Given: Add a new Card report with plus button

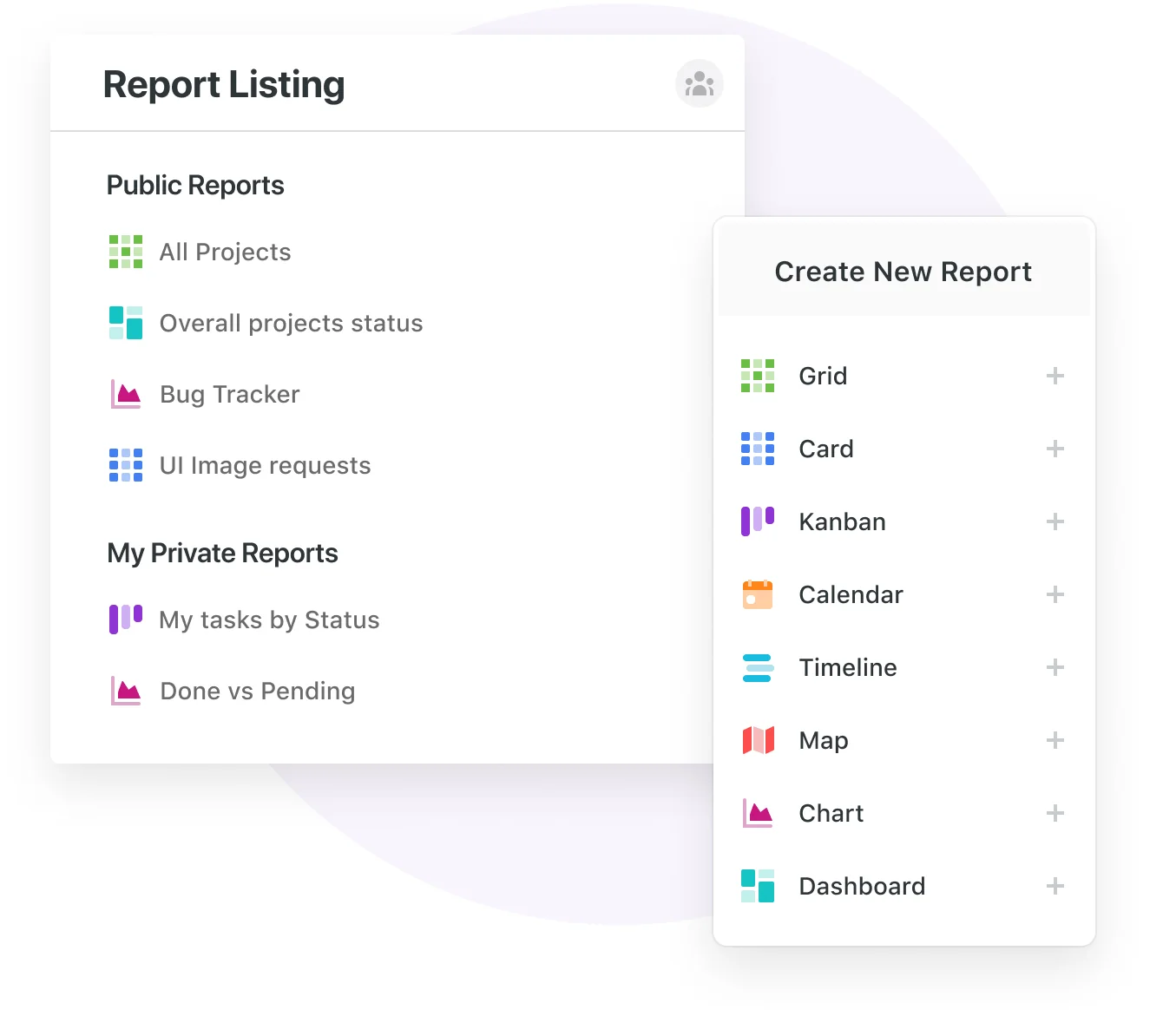Looking at the screenshot, I should tap(1055, 449).
